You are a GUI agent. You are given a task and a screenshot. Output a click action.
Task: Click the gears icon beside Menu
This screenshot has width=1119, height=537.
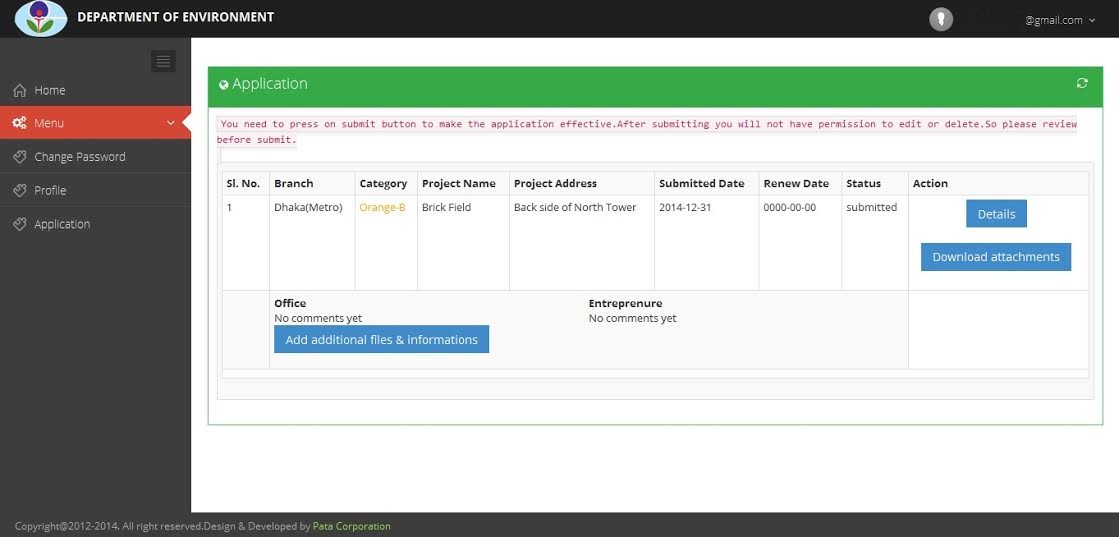(x=20, y=124)
